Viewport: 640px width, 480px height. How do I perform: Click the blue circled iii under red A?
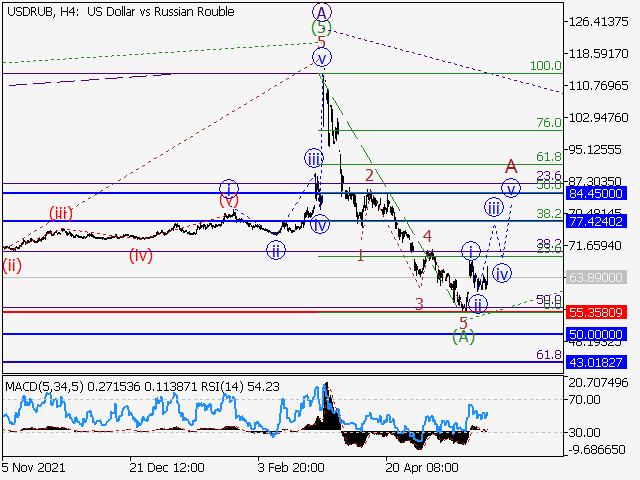[x=494, y=207]
